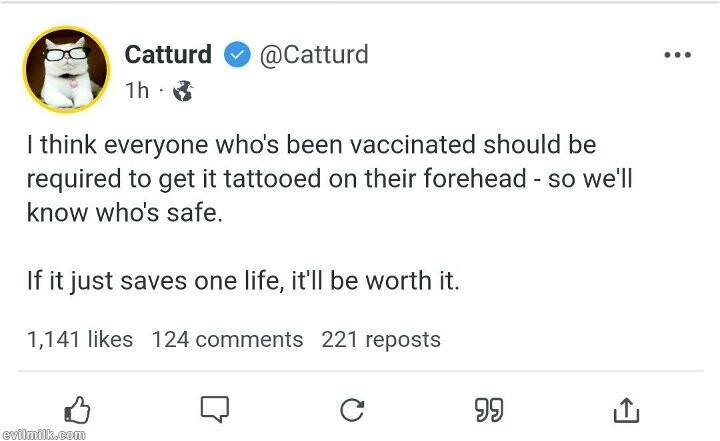Open Catturd's cat profile picture
The width and height of the screenshot is (720, 441).
coord(66,70)
